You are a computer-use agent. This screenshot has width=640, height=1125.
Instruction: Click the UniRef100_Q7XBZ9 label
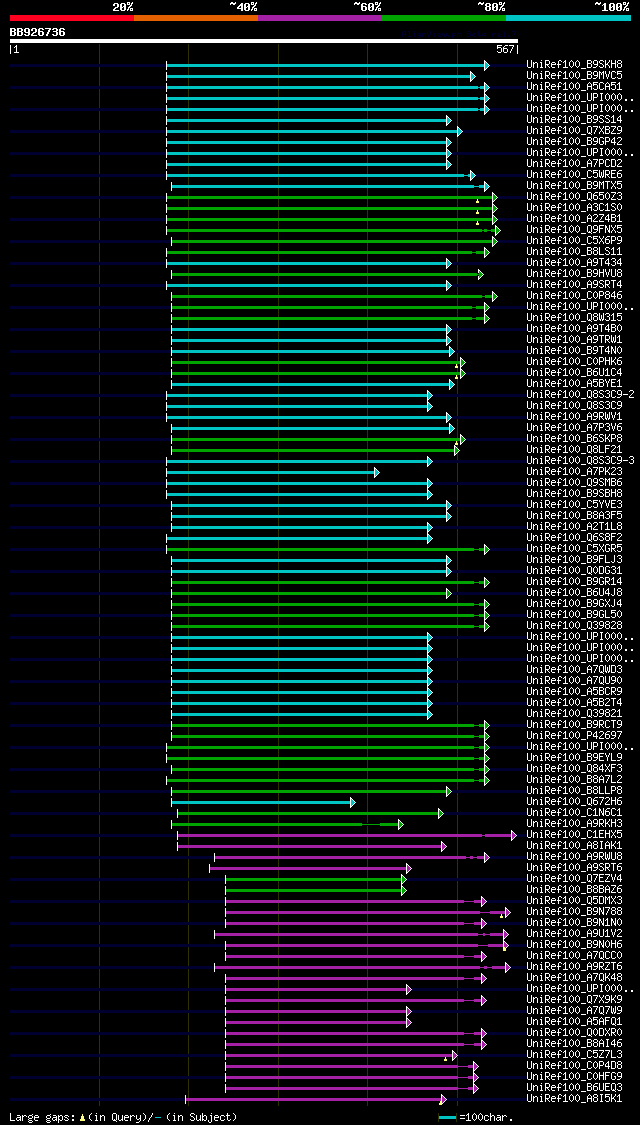(x=574, y=131)
